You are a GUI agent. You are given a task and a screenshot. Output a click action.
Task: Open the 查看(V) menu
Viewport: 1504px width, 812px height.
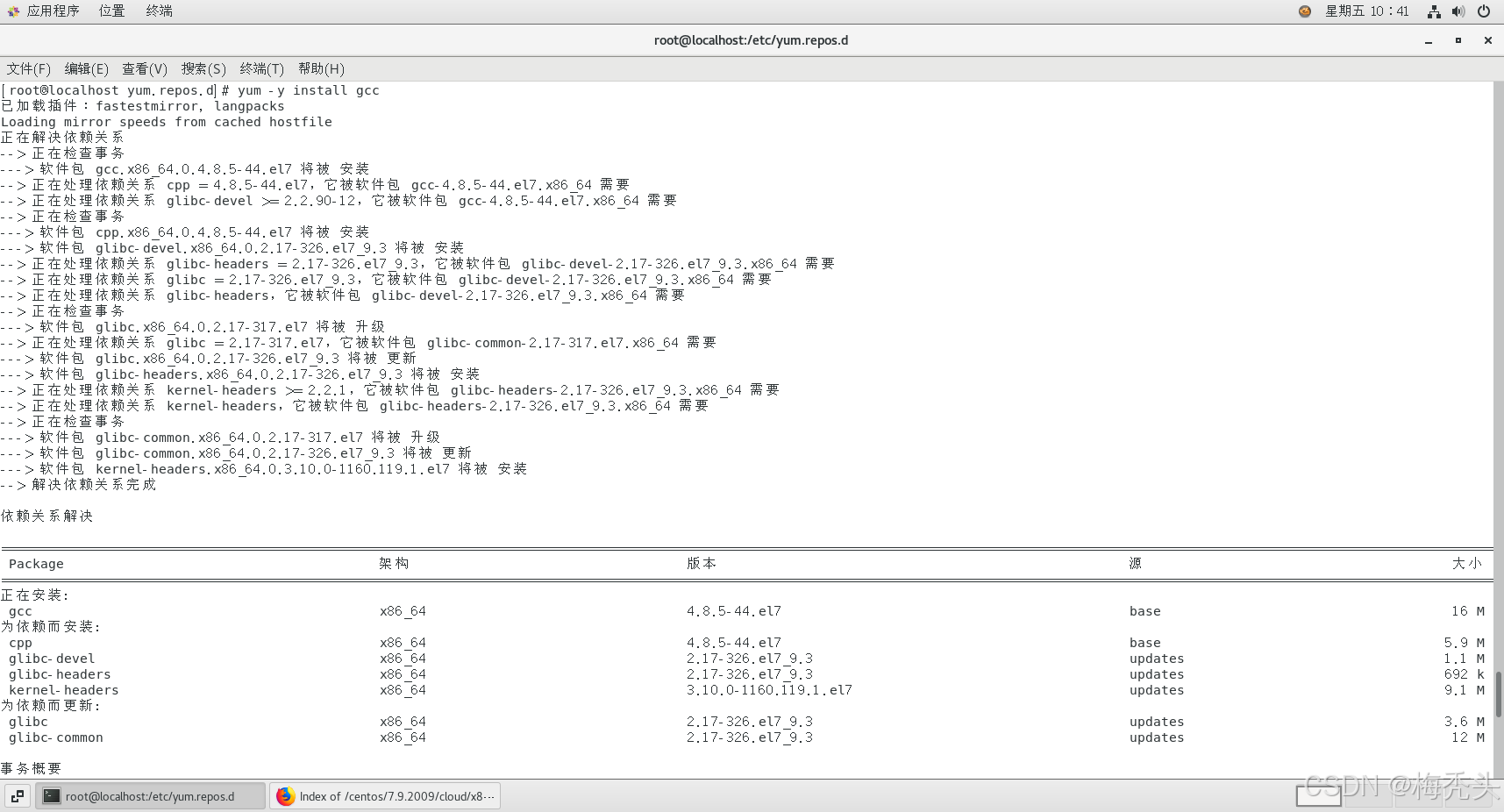tap(145, 68)
